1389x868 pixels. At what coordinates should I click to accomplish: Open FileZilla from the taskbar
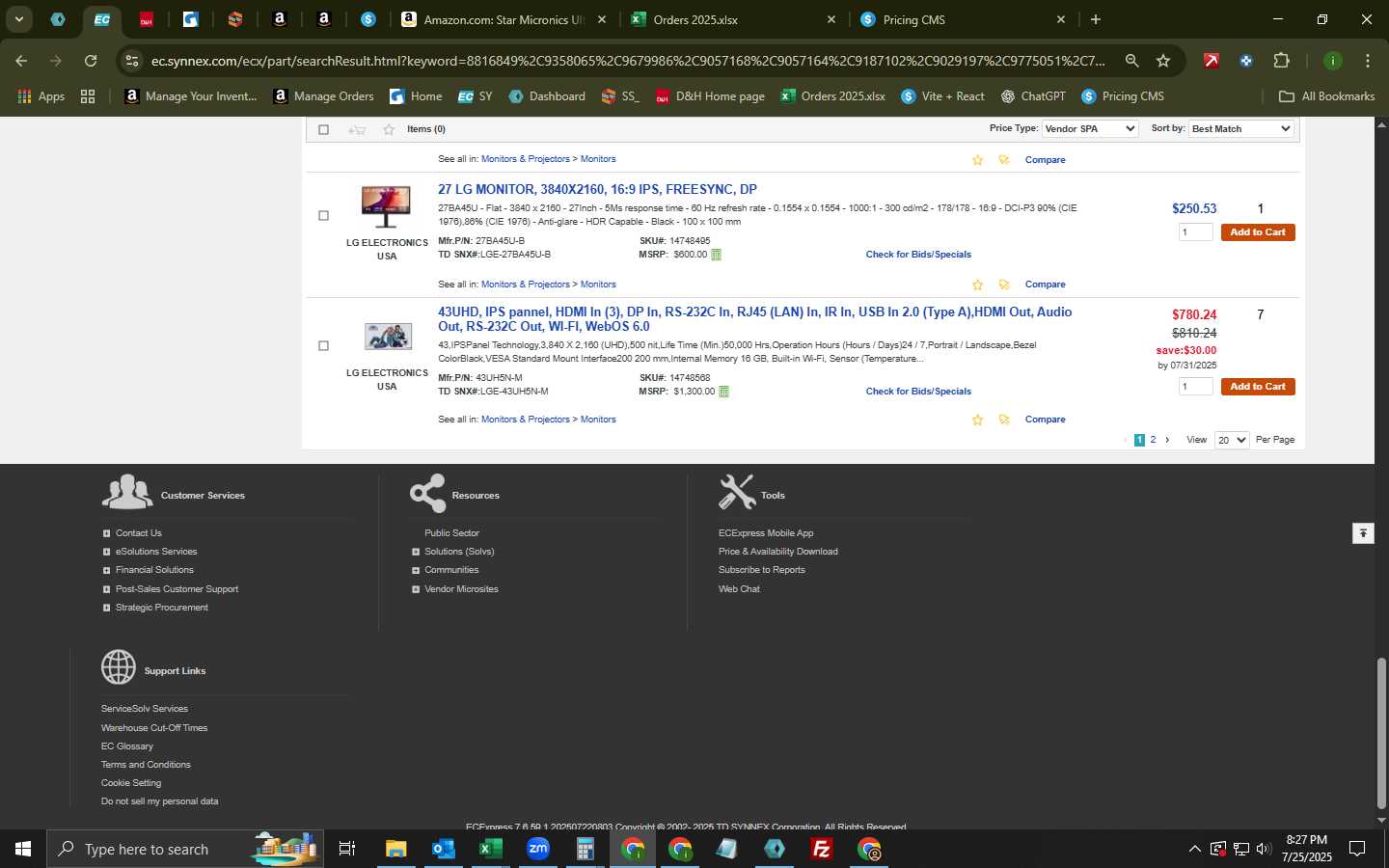821,849
